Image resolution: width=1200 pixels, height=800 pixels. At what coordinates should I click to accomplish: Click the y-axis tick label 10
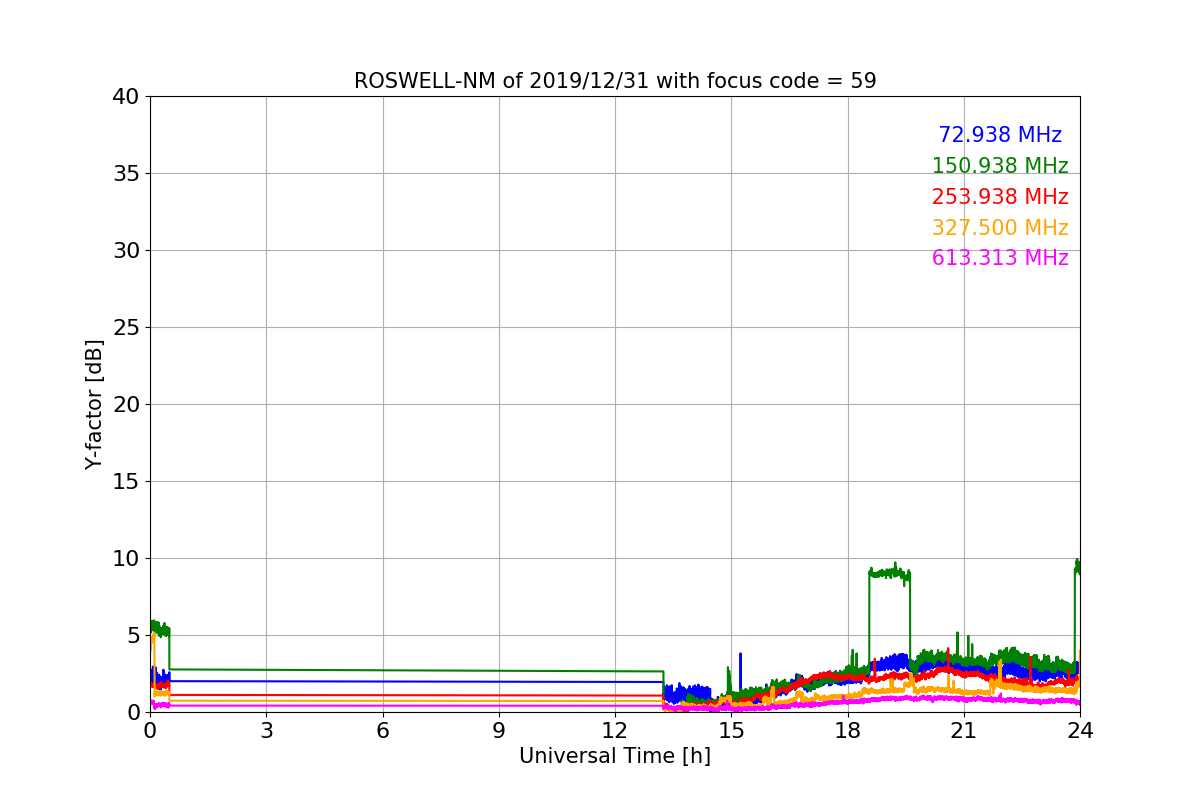pos(126,559)
